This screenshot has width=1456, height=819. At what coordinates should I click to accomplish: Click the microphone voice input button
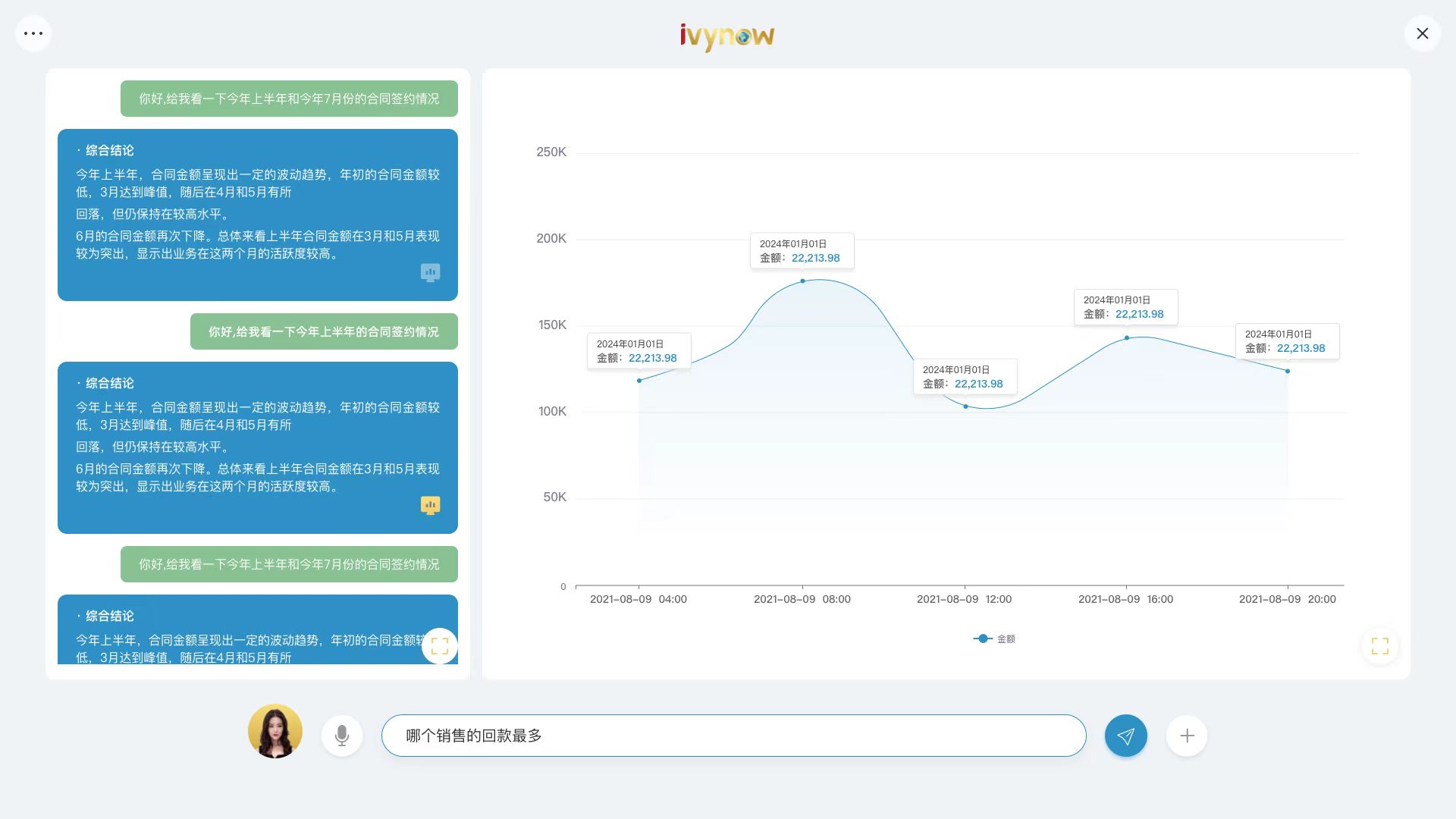click(x=342, y=736)
